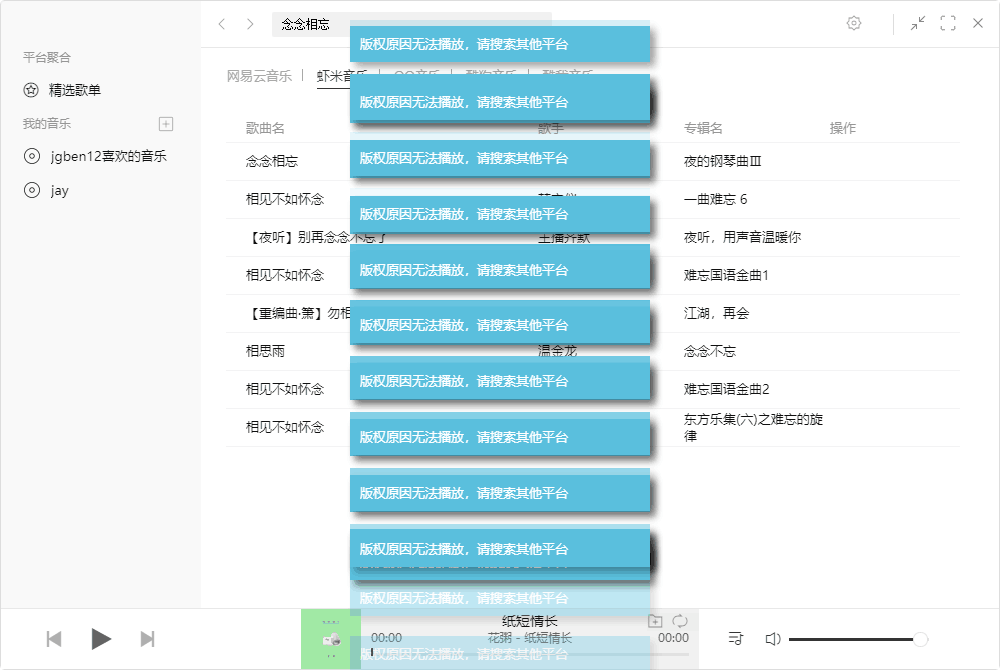Skip to the next track
The image size is (1000, 670).
[x=147, y=639]
